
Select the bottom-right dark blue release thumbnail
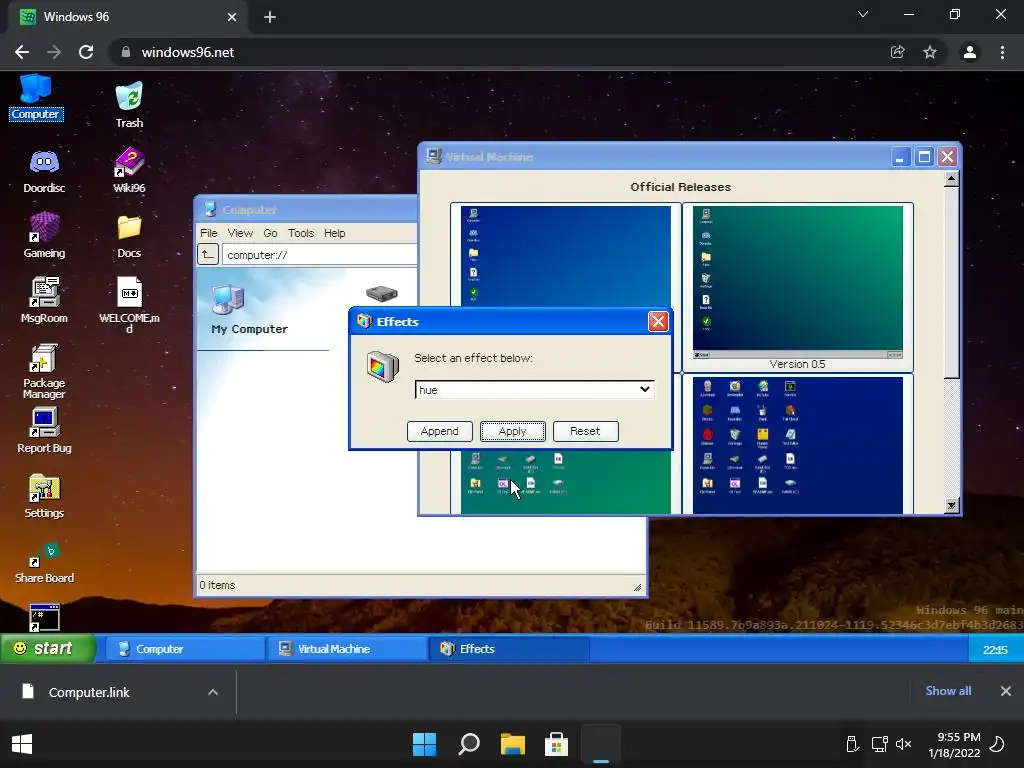[x=797, y=445]
